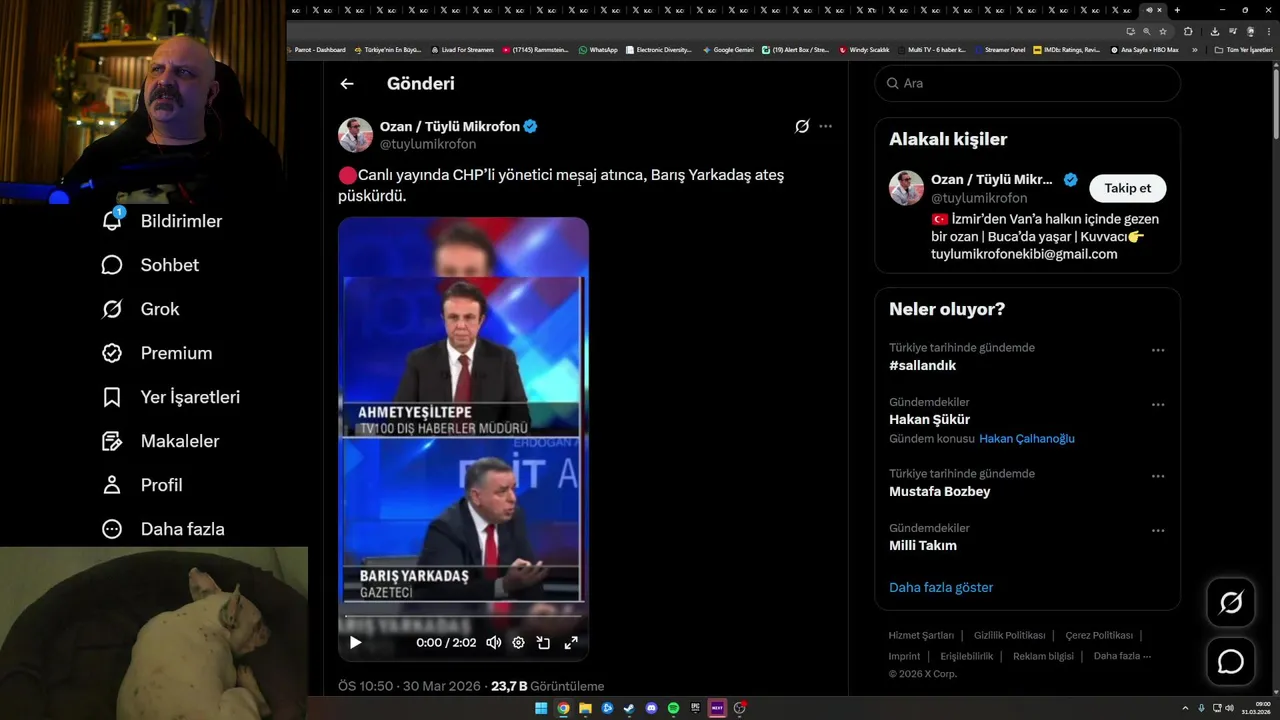Open Chrome three-dot menu
1280x720 pixels.
click(x=1269, y=31)
